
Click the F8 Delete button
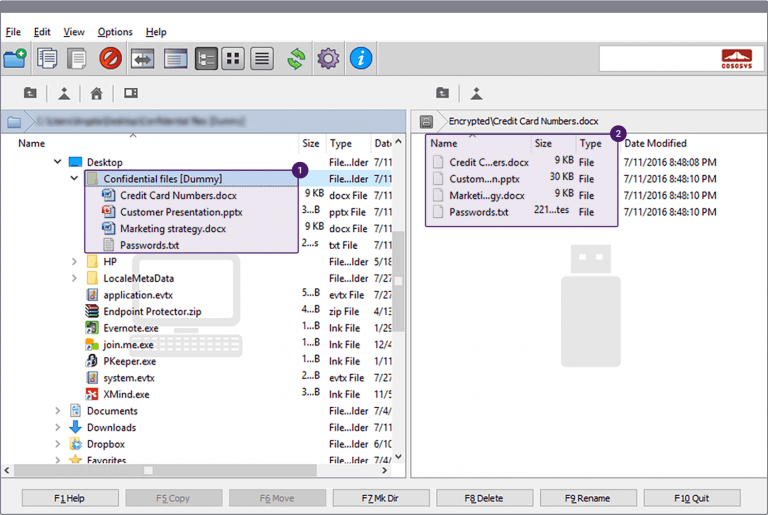pyautogui.click(x=484, y=498)
